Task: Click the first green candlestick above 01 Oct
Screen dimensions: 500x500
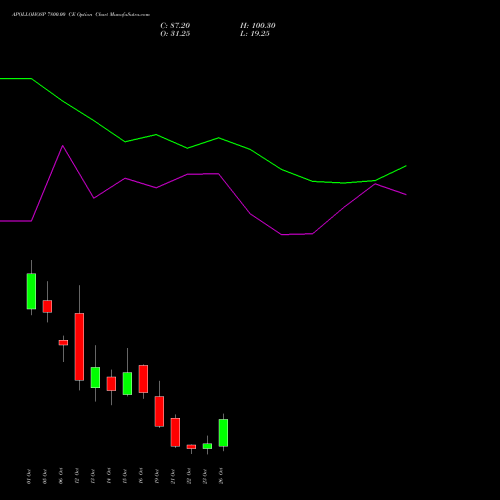Action: (x=31, y=291)
